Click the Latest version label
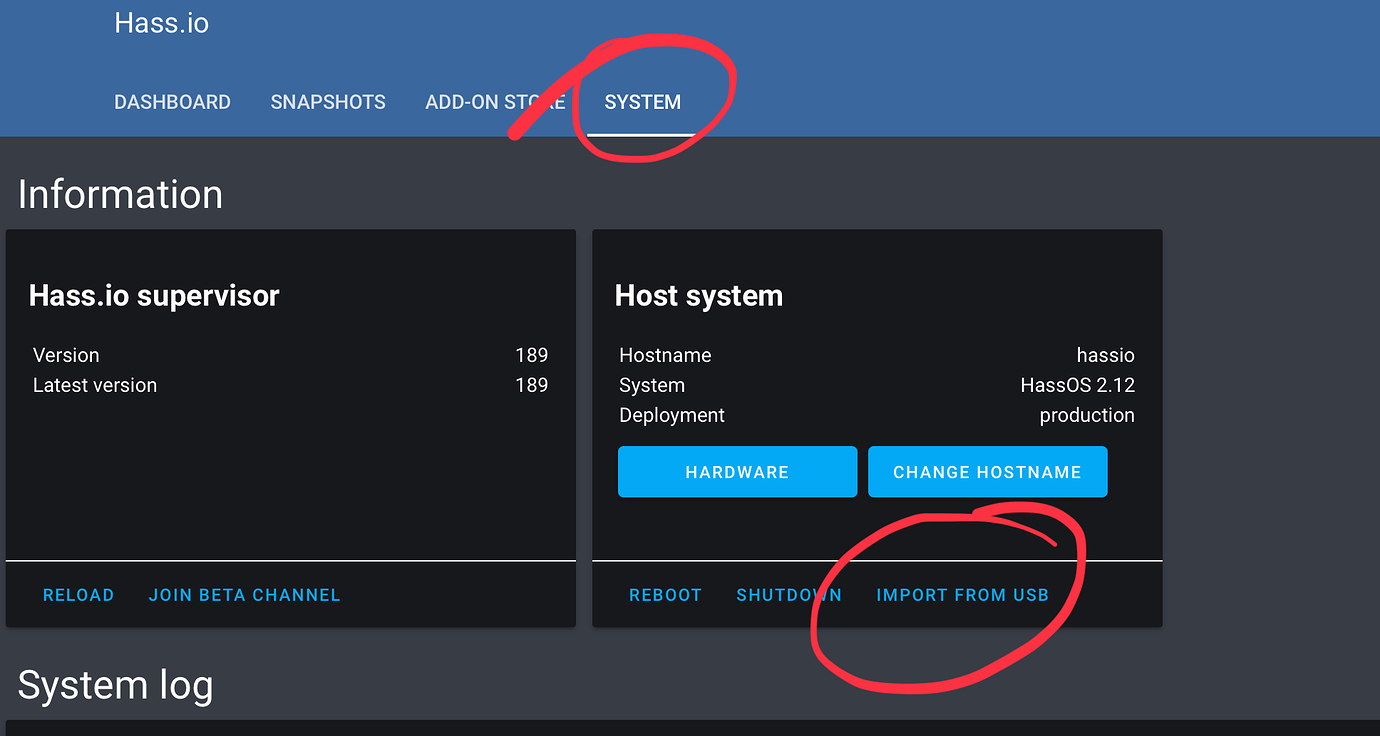The image size is (1380, 736). [x=95, y=385]
